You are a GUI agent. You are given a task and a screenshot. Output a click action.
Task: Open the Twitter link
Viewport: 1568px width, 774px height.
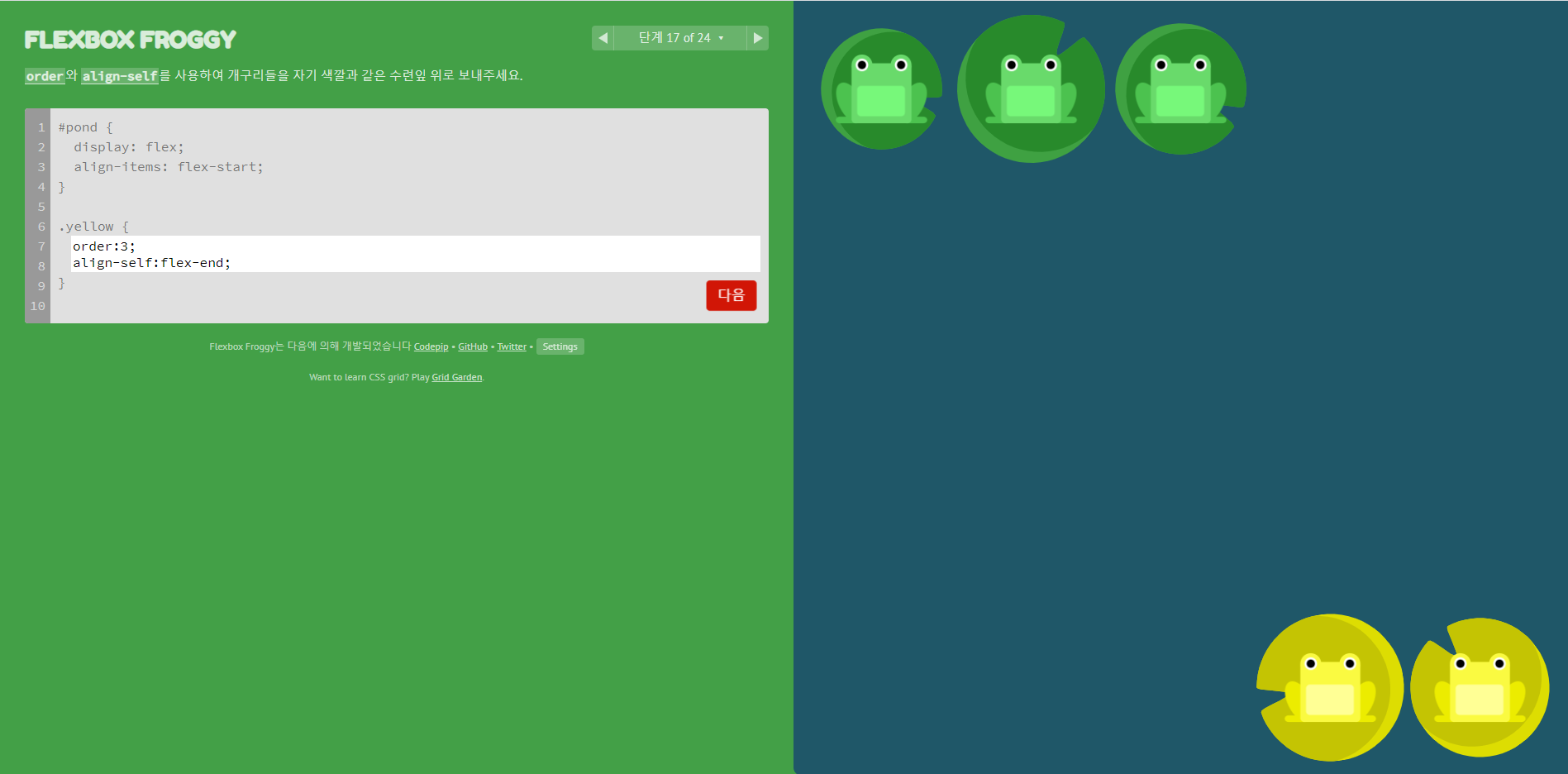pos(512,346)
